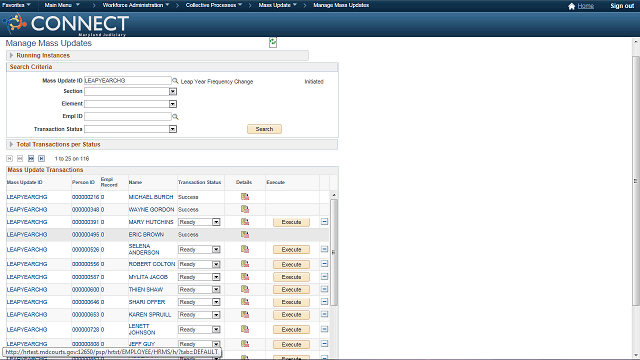This screenshot has width=640, height=360.
Task: Go to the previous page of results
Action: point(20,158)
